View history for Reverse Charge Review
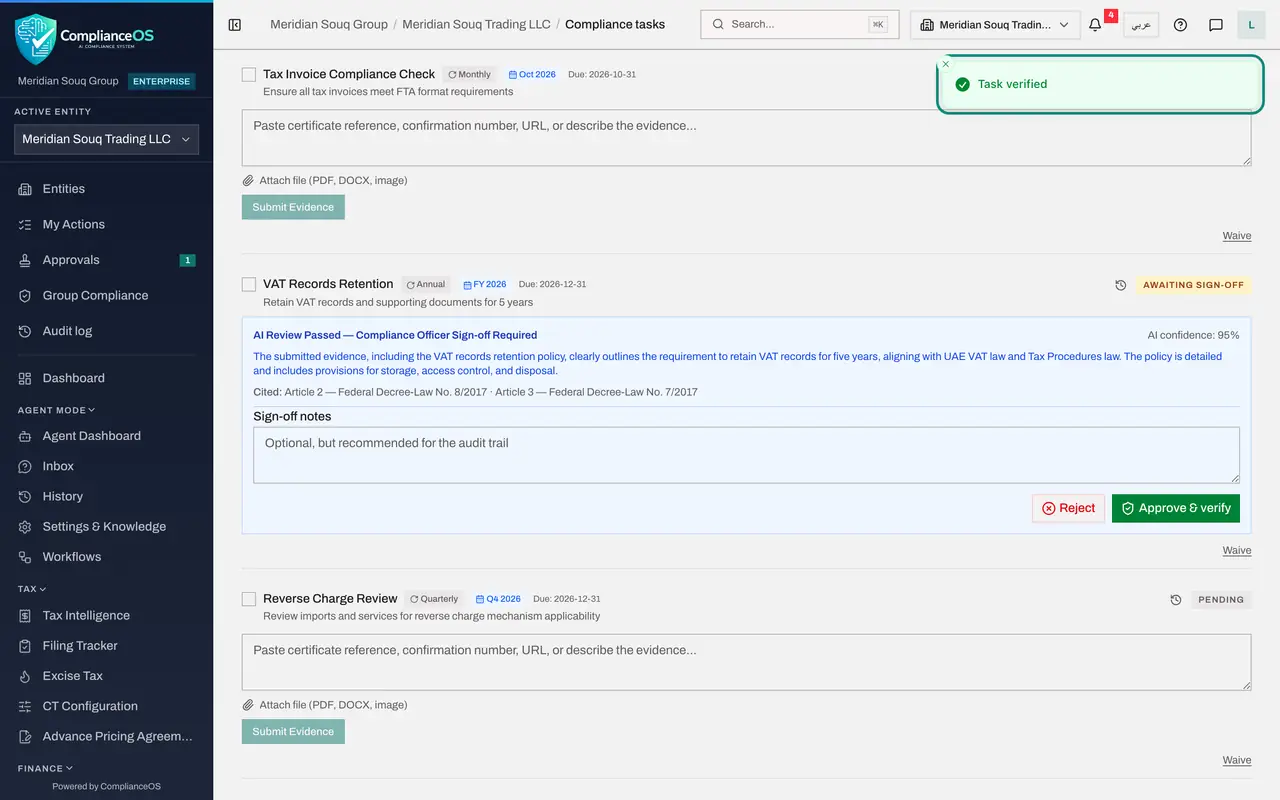The image size is (1280, 800). (1176, 600)
